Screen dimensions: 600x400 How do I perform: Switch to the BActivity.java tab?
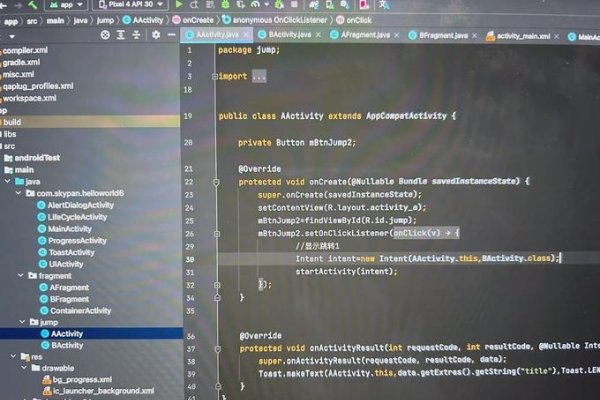tap(289, 35)
